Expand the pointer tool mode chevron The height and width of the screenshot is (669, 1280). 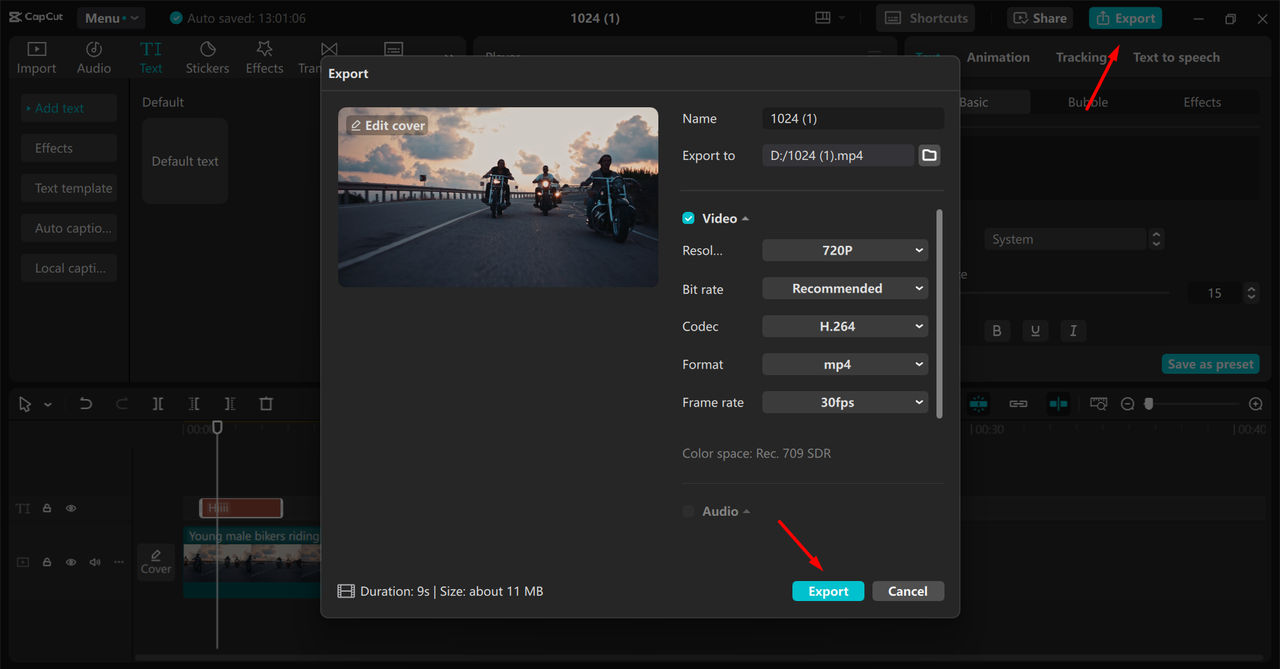pyautogui.click(x=48, y=405)
